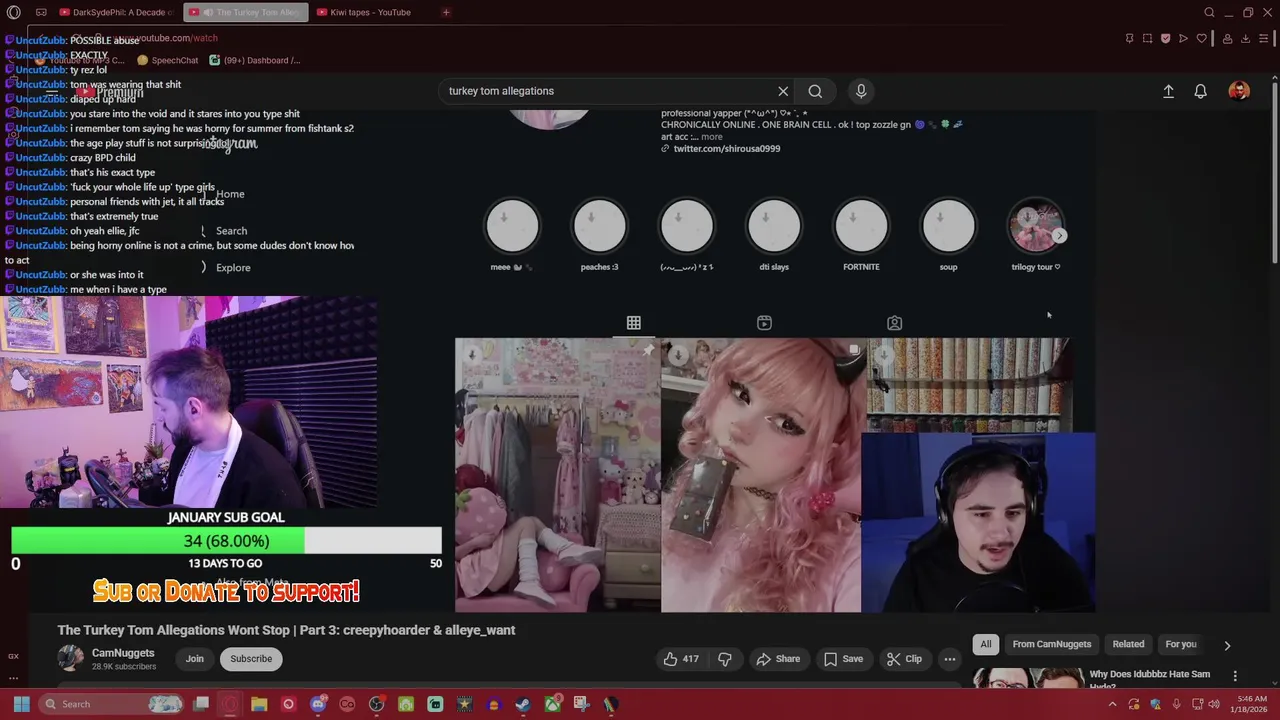1280x720 pixels.
Task: Save video to a playlist
Action: click(x=843, y=659)
